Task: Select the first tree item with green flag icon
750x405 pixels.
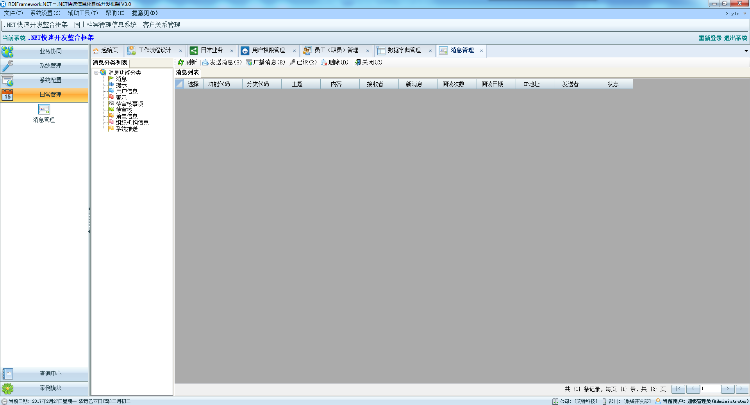Action: [x=118, y=79]
